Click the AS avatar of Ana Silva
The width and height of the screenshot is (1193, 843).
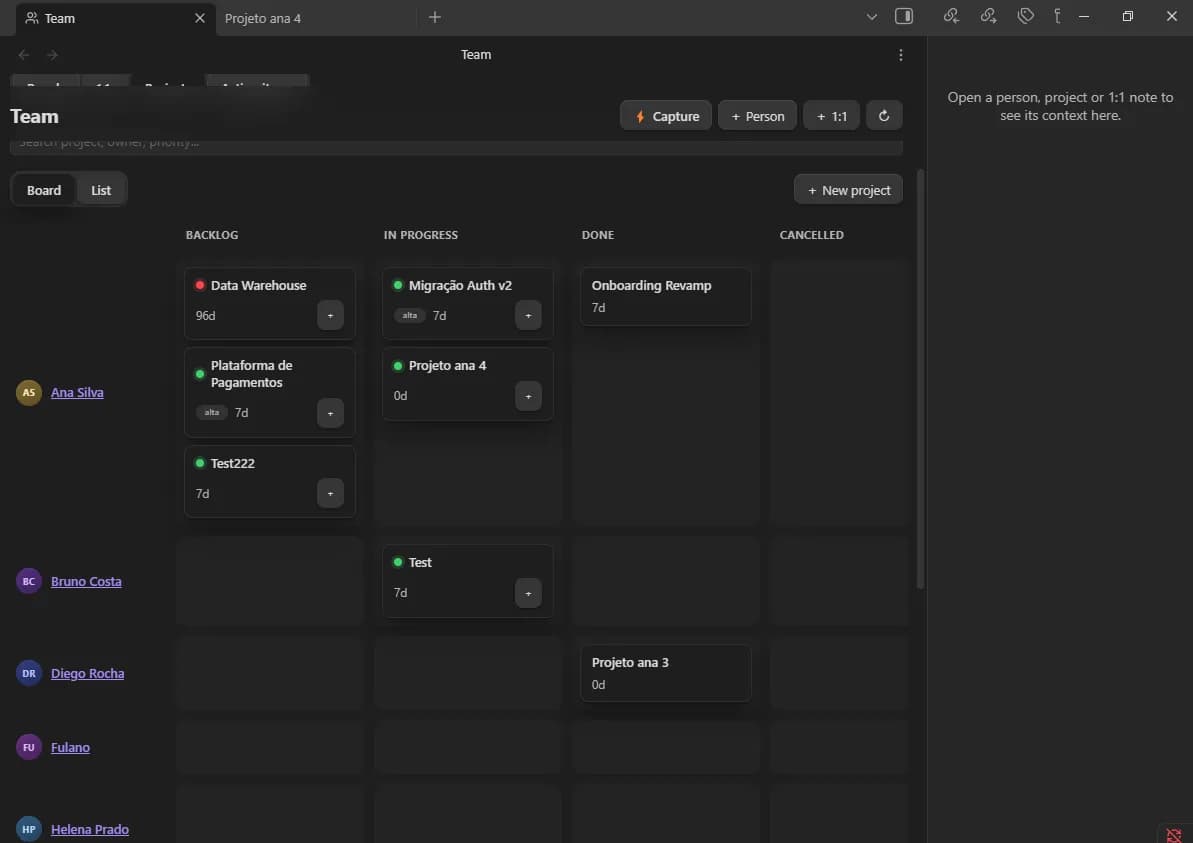pos(29,393)
